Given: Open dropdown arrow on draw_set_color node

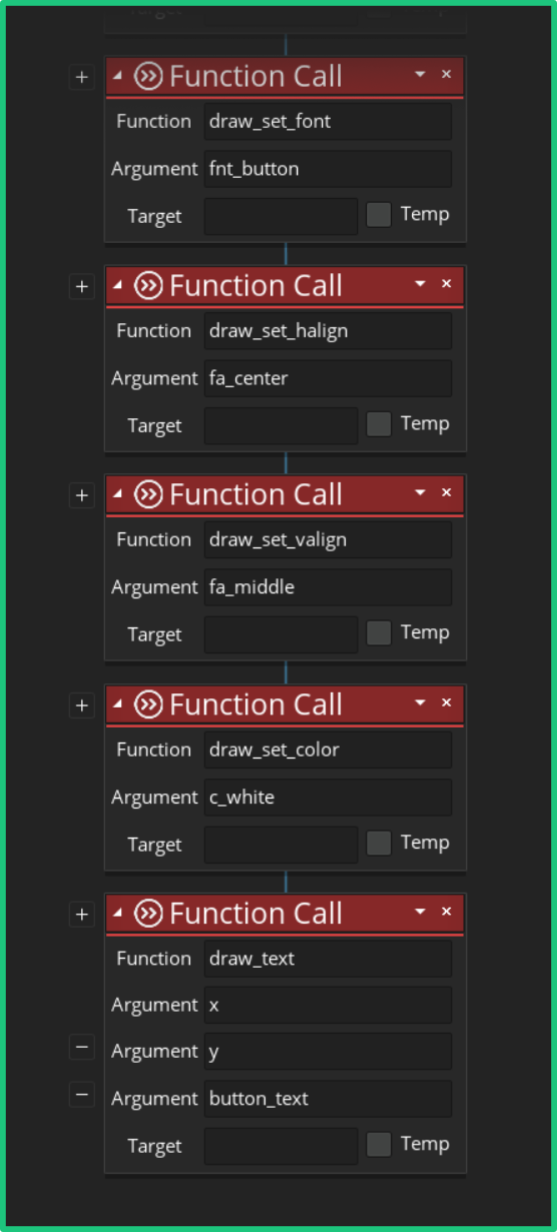Looking at the screenshot, I should [420, 703].
